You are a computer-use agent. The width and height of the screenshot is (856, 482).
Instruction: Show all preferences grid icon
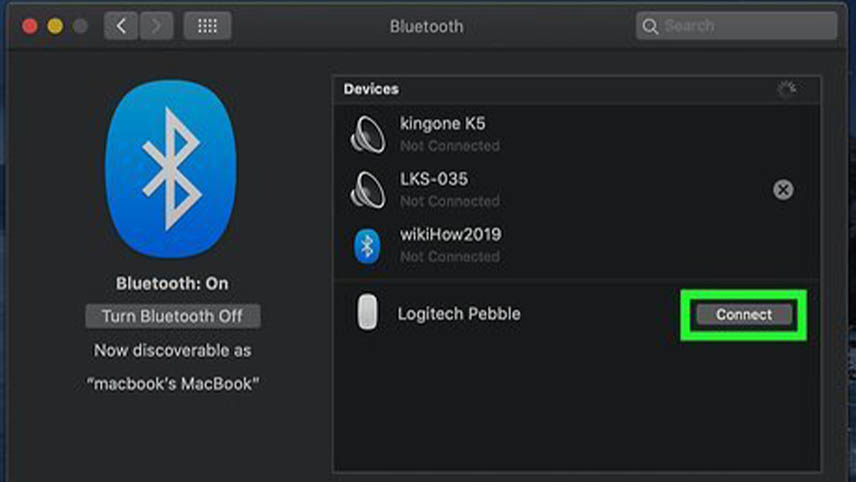pos(207,26)
